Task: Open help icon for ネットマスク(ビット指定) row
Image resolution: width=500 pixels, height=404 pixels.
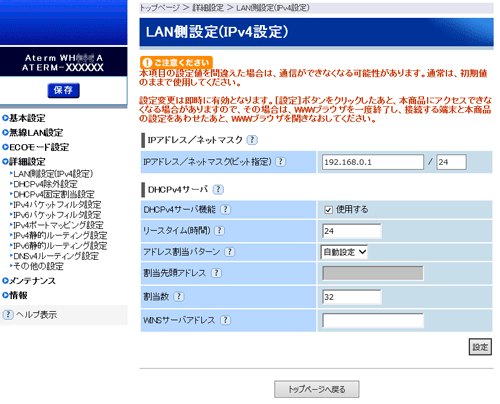Action: (281, 162)
